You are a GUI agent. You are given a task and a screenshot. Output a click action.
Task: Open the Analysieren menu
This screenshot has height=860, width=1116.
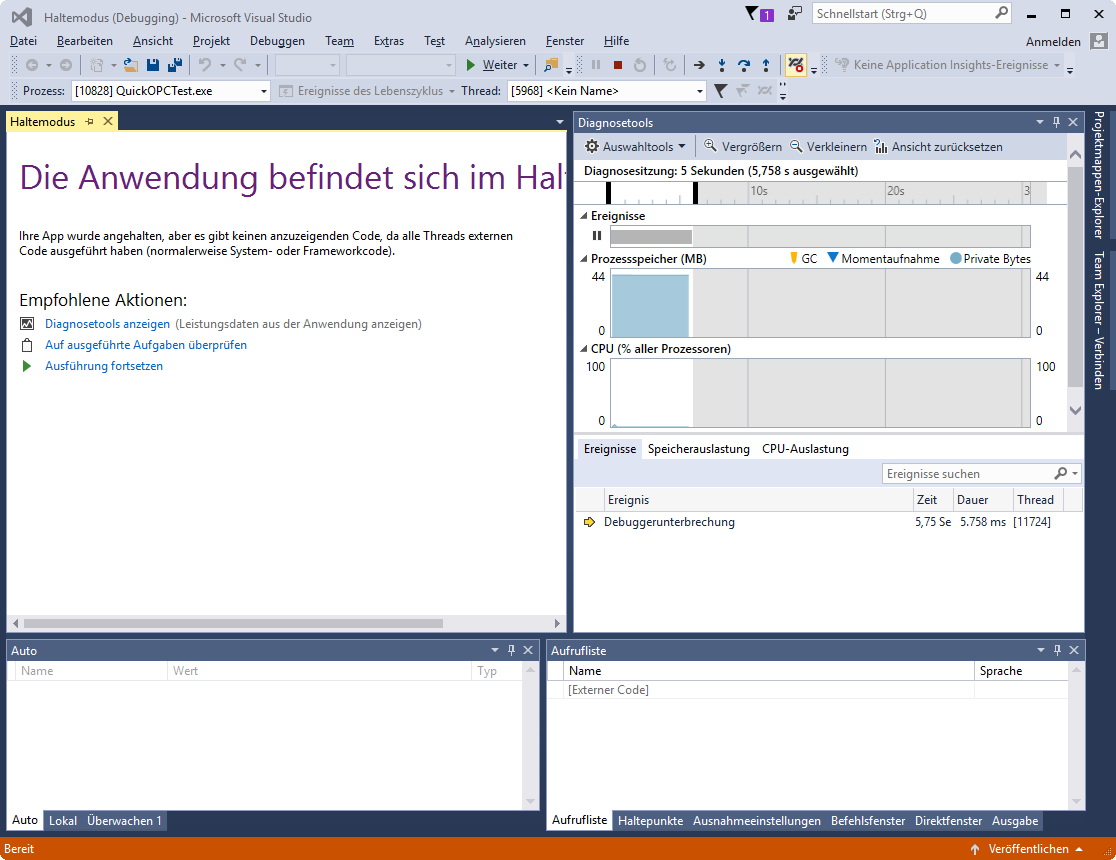click(x=495, y=41)
